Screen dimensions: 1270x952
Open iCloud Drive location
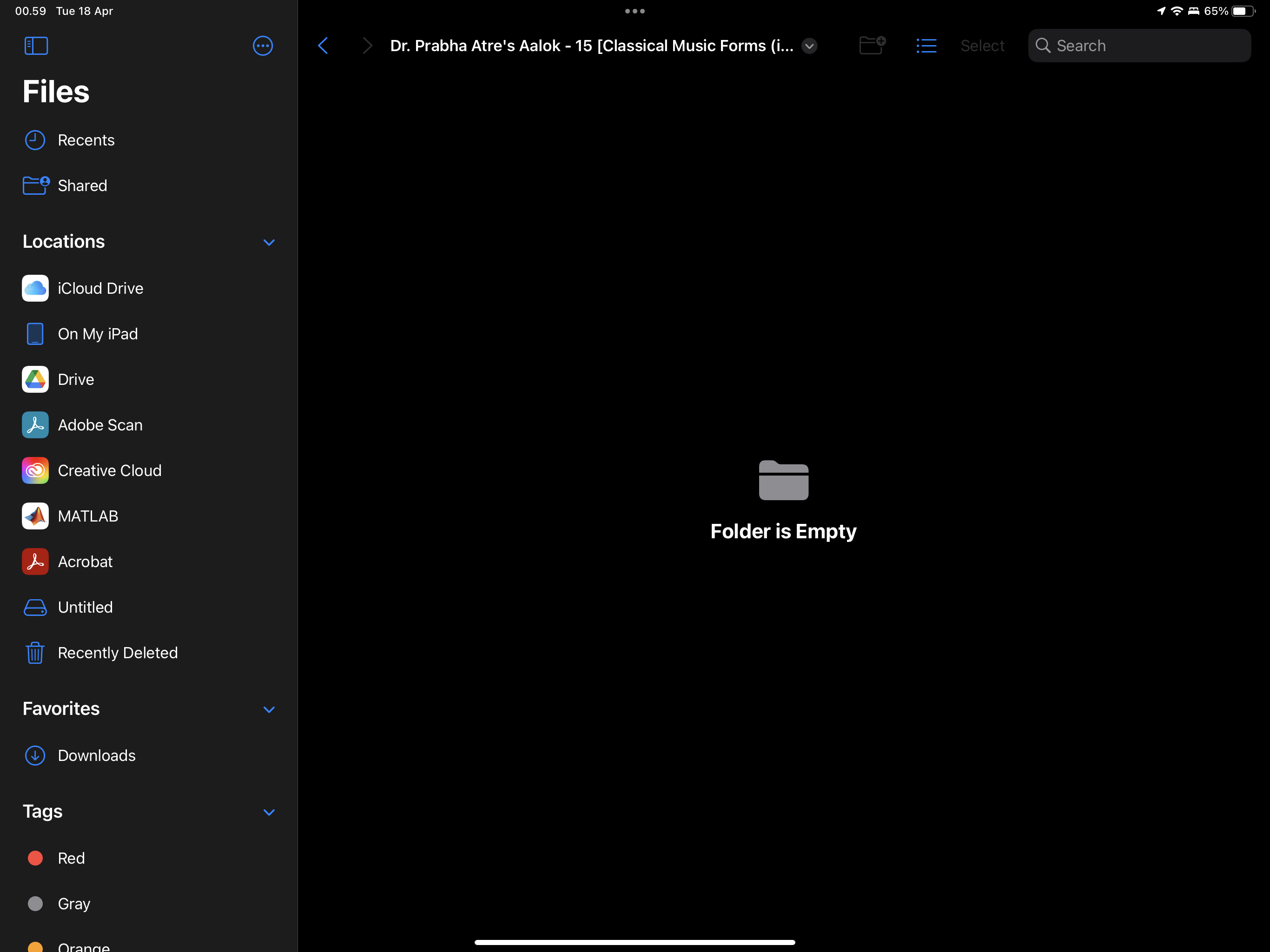[x=100, y=288]
